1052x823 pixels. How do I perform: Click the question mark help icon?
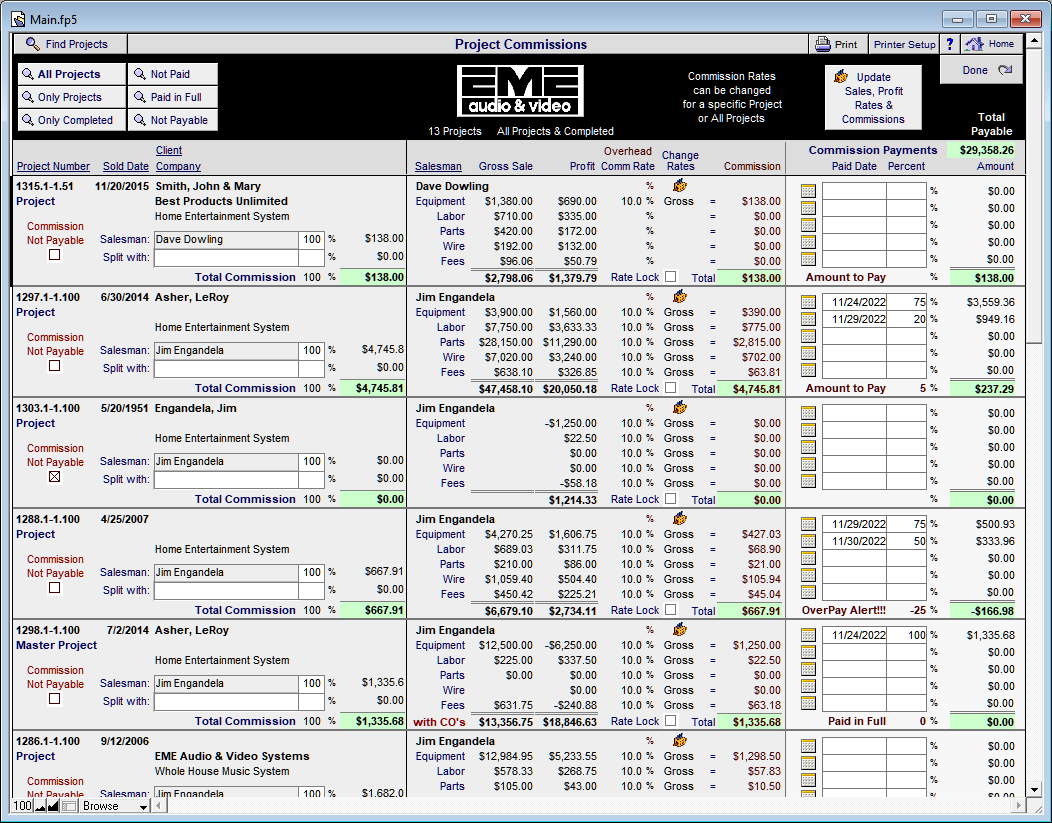point(949,44)
